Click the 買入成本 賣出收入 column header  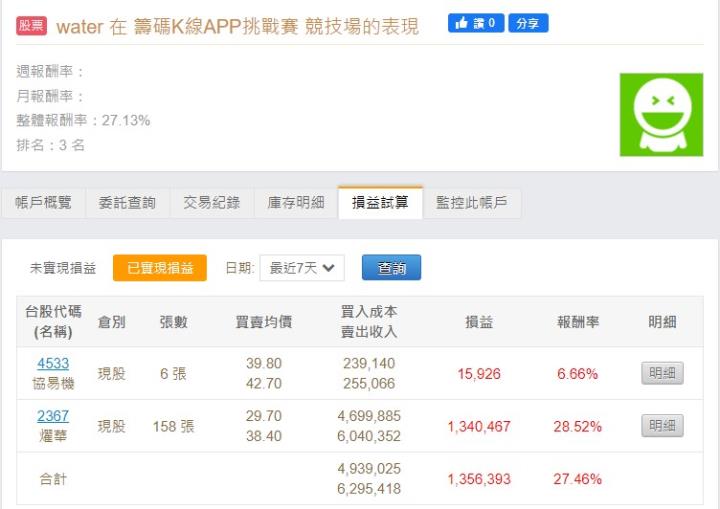[x=369, y=322]
